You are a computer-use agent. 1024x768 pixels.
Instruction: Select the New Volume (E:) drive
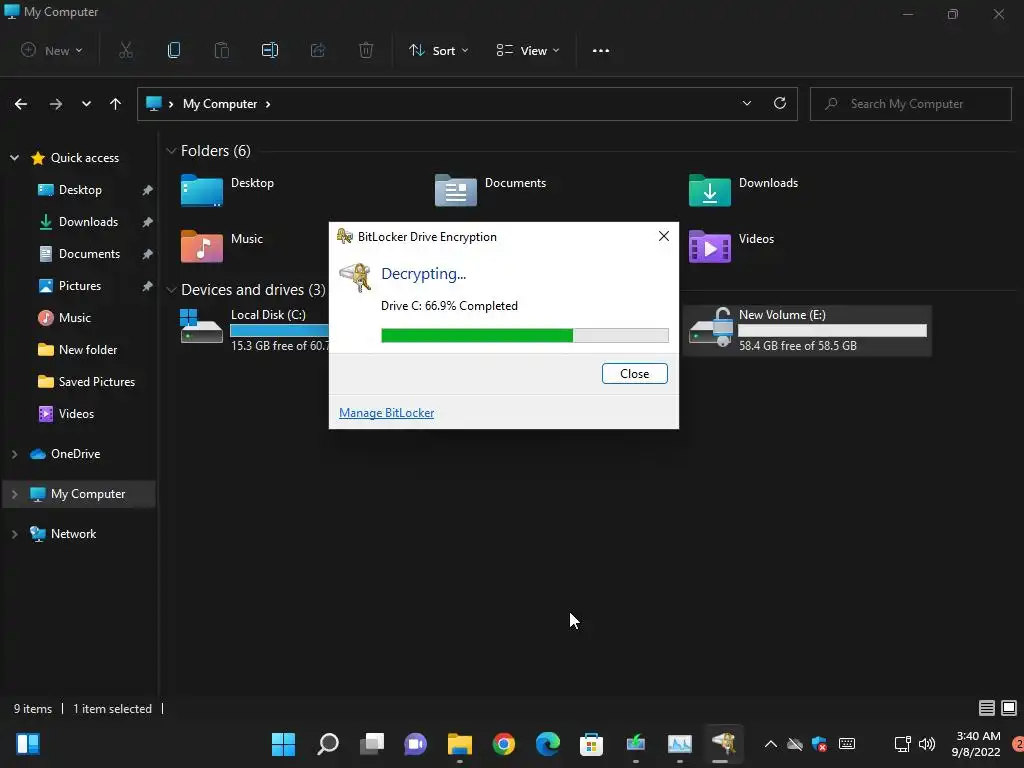click(808, 330)
